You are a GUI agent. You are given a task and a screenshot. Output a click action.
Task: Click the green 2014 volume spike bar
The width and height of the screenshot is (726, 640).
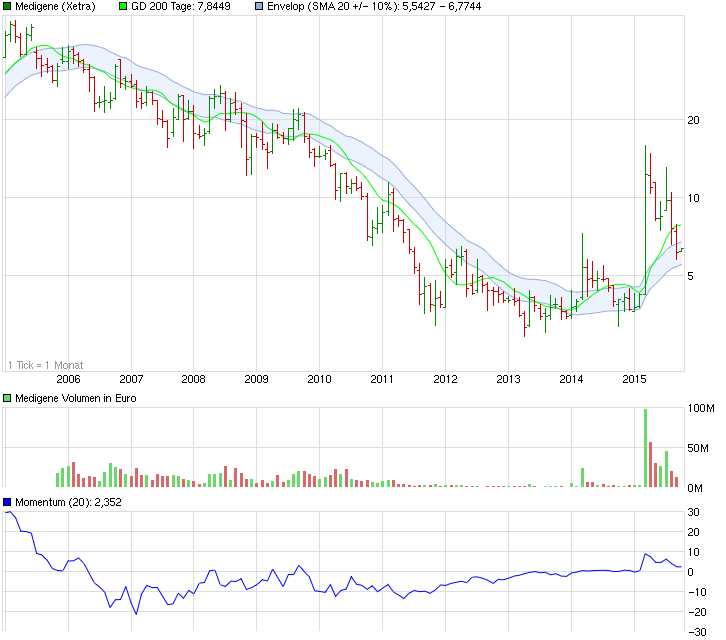[x=582, y=477]
